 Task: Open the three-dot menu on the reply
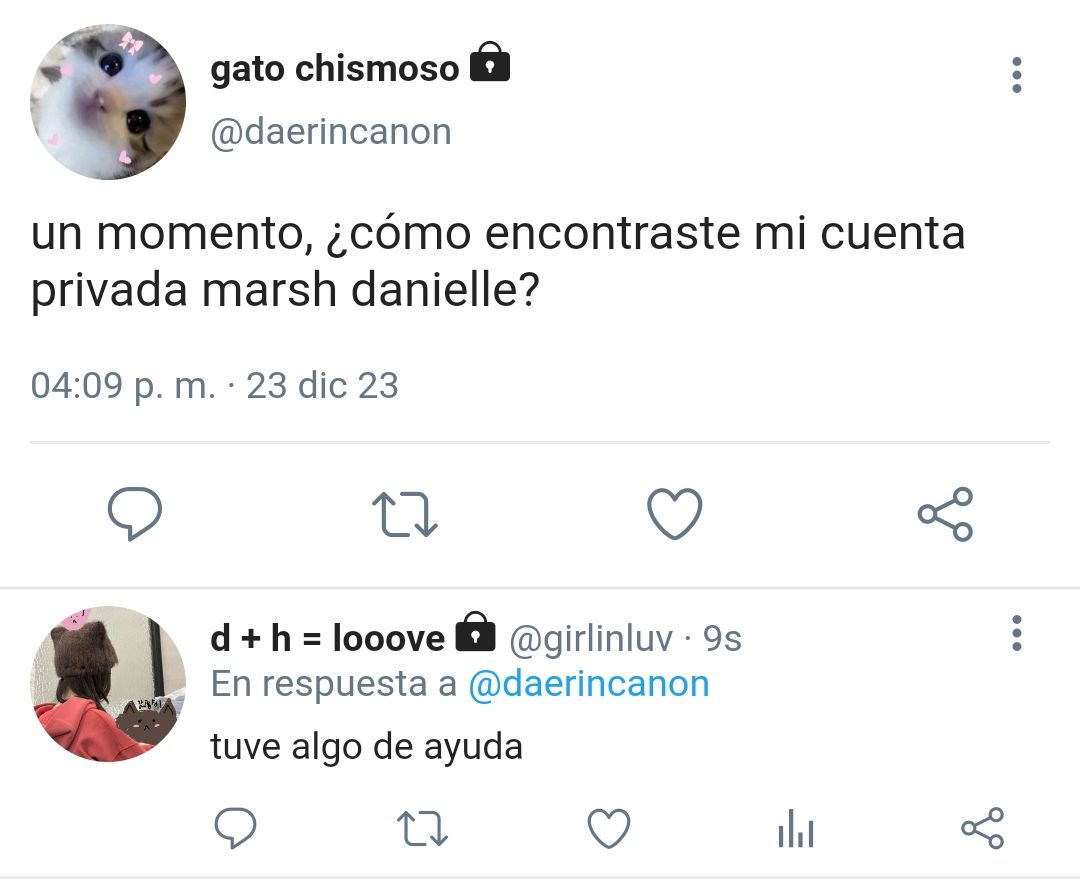[1017, 633]
